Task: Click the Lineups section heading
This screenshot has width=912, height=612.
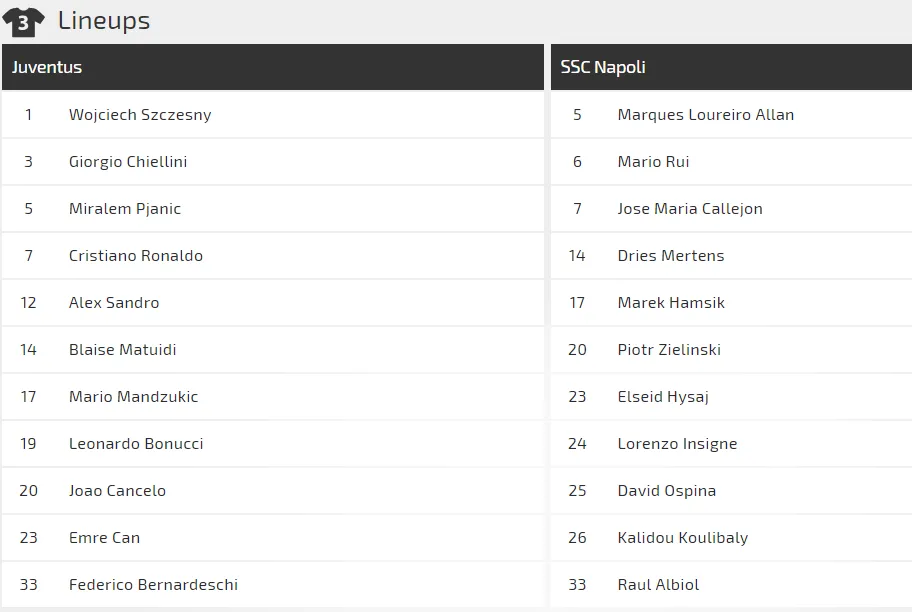Action: (x=104, y=21)
